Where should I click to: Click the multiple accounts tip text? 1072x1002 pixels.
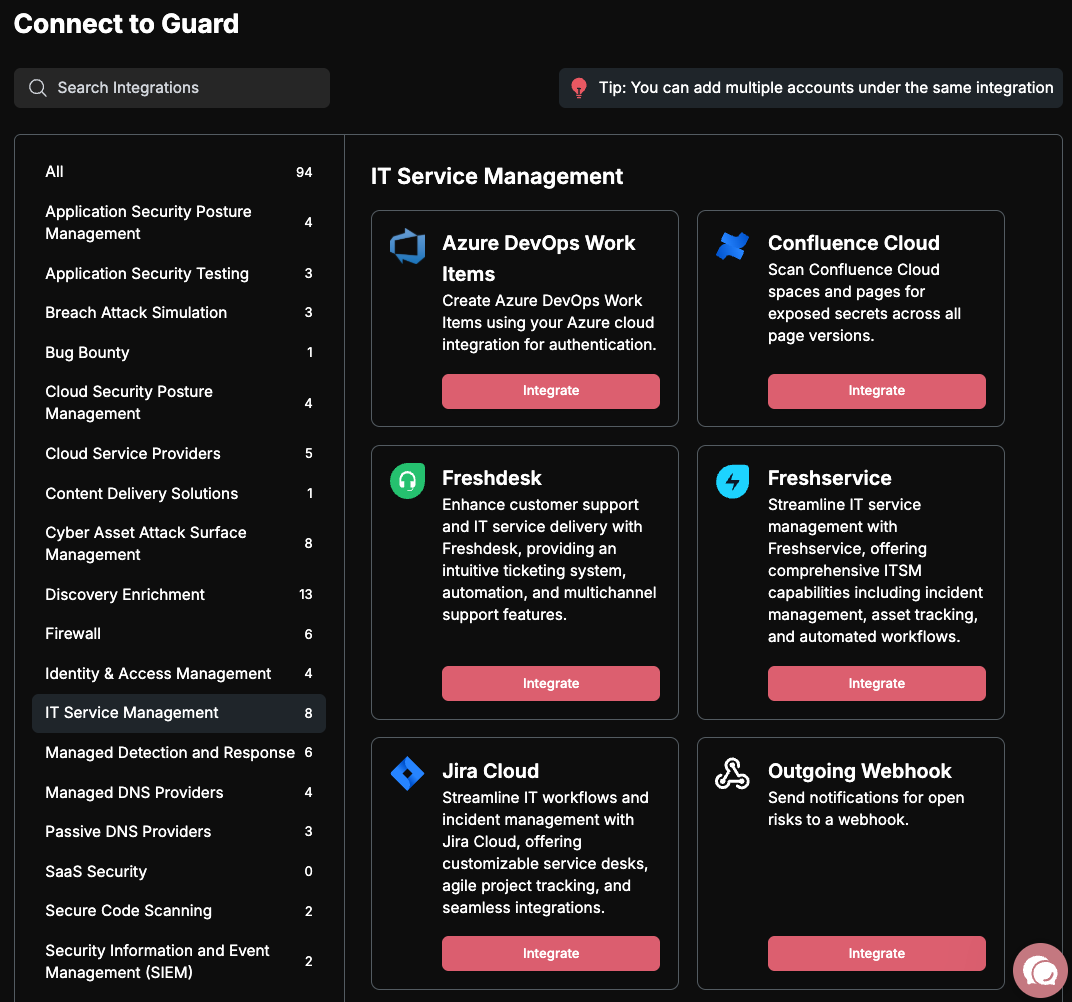coord(826,87)
